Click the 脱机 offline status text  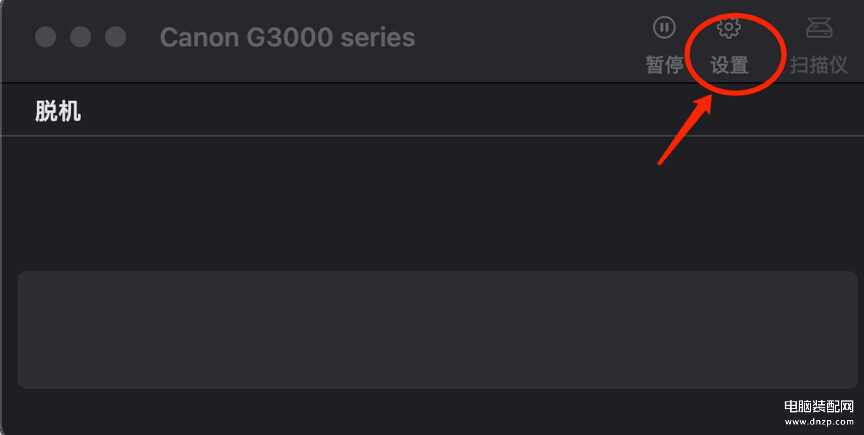coord(58,111)
